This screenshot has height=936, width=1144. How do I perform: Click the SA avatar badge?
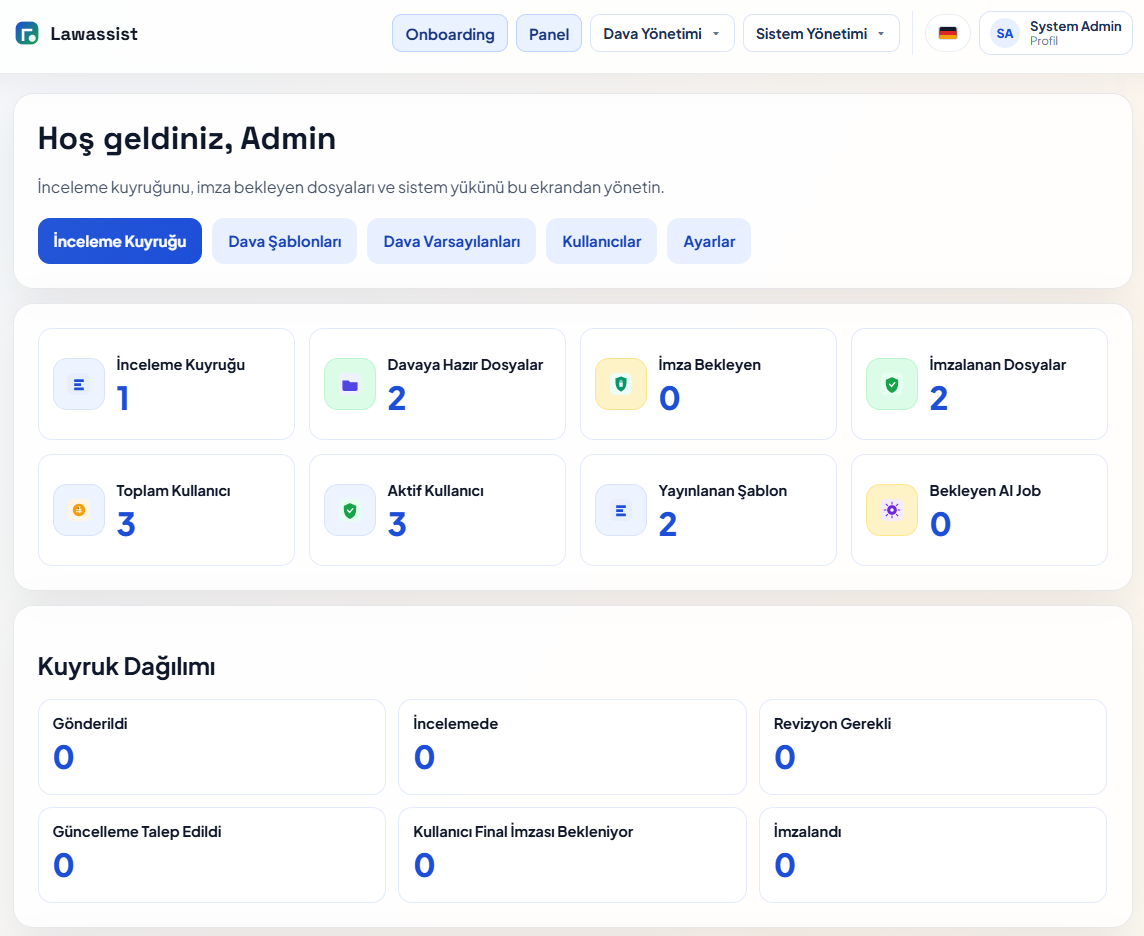pos(1004,33)
